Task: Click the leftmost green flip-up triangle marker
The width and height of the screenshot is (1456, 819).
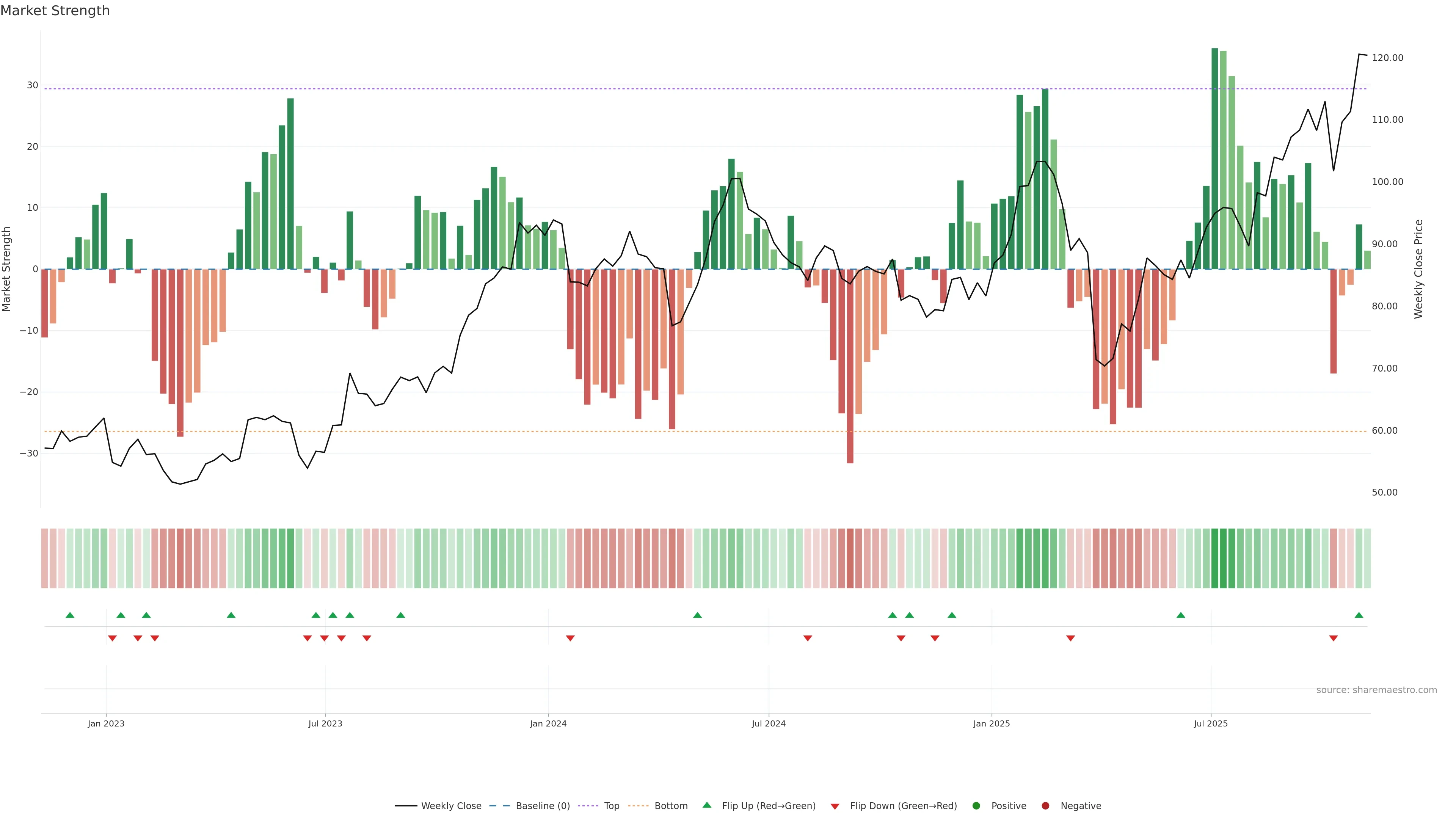Action: (70, 615)
